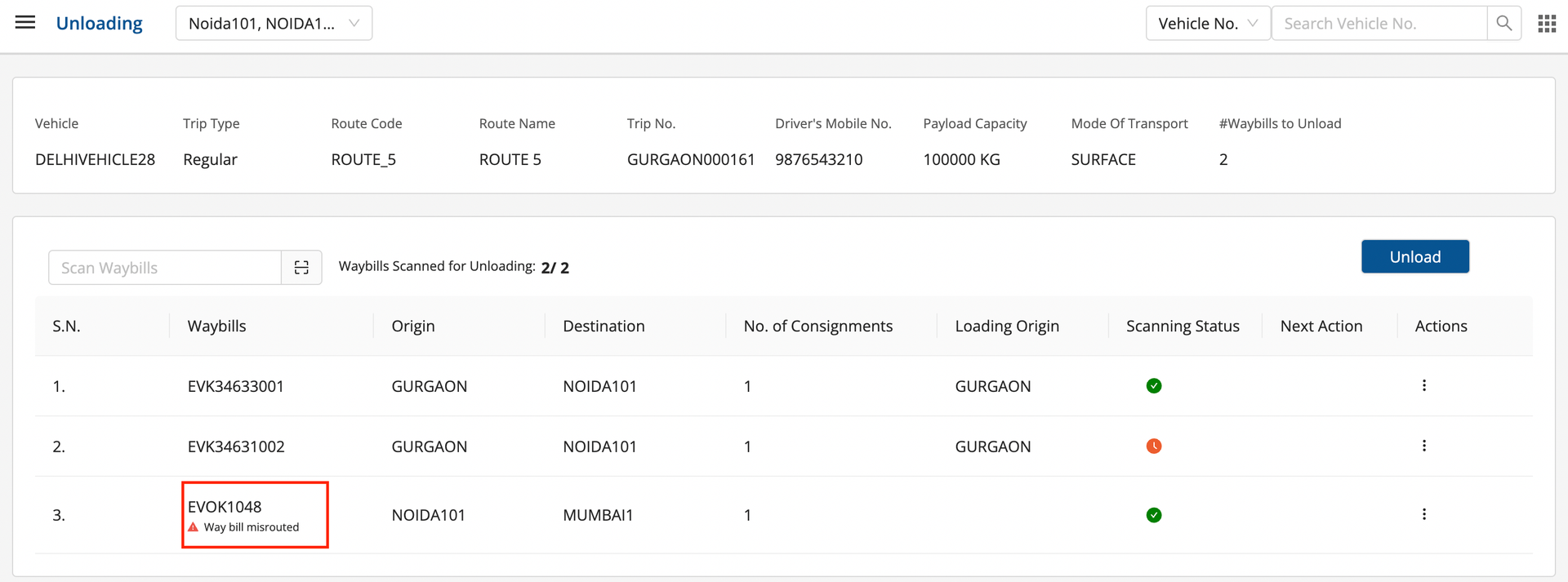
Task: Focus the Search Vehicle No. field
Action: pos(1379,24)
